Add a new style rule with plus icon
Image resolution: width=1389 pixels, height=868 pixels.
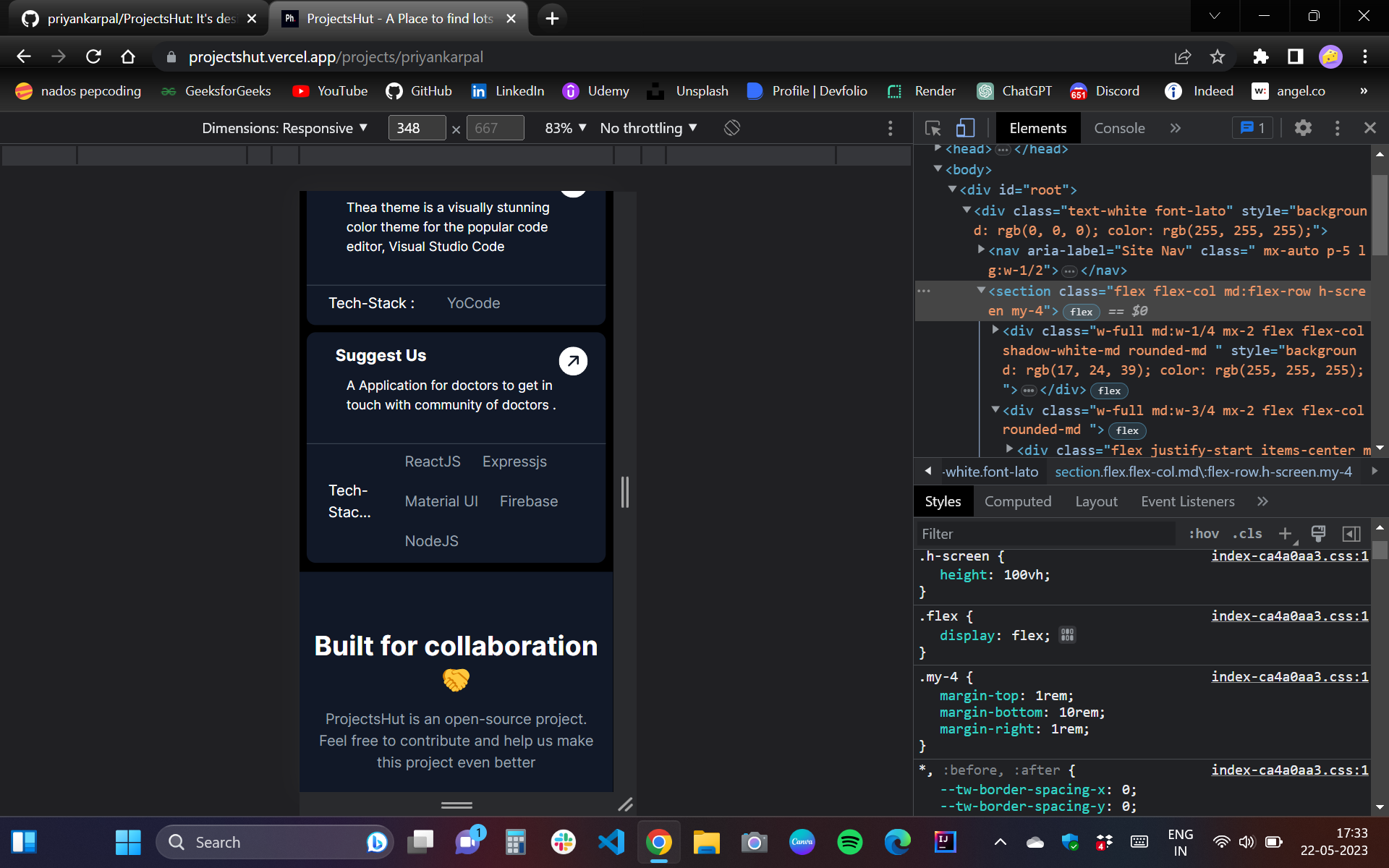(x=1286, y=534)
